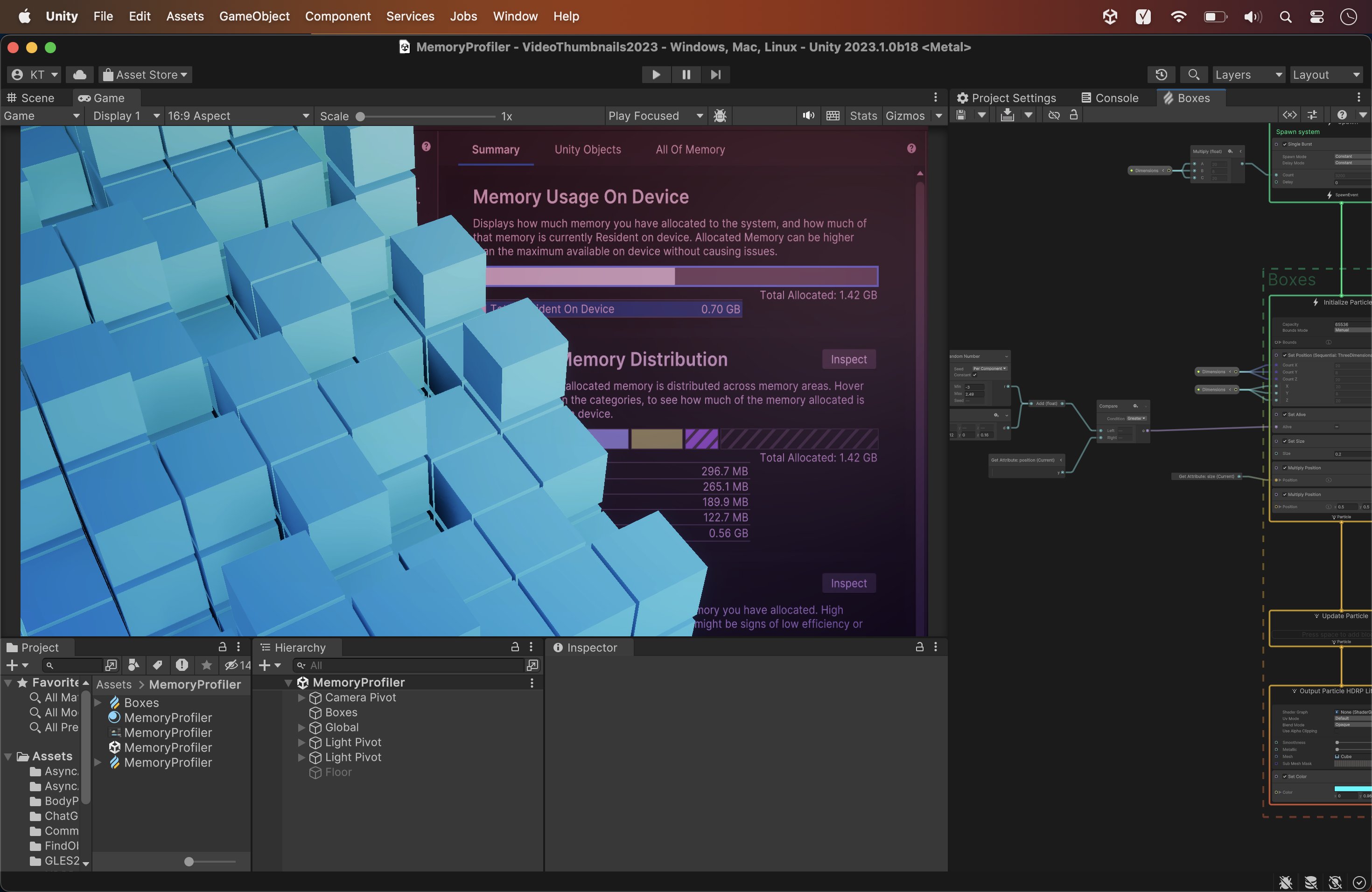
Task: Click the Project panel add plus button
Action: click(16, 666)
